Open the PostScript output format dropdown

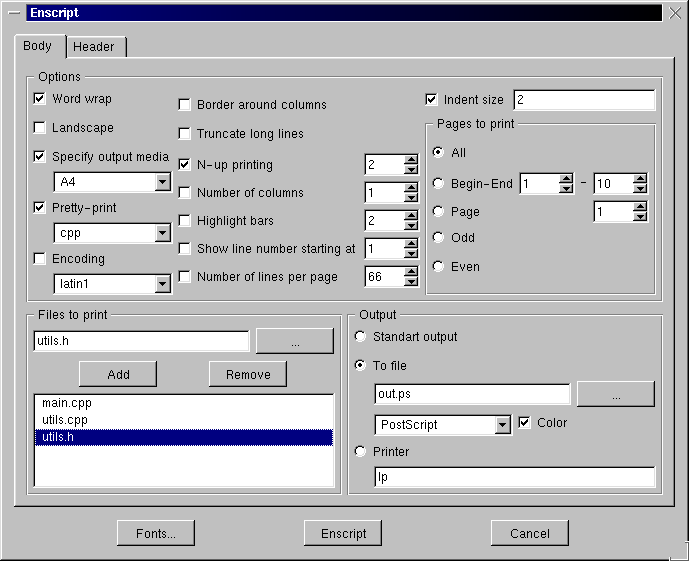tap(502, 425)
